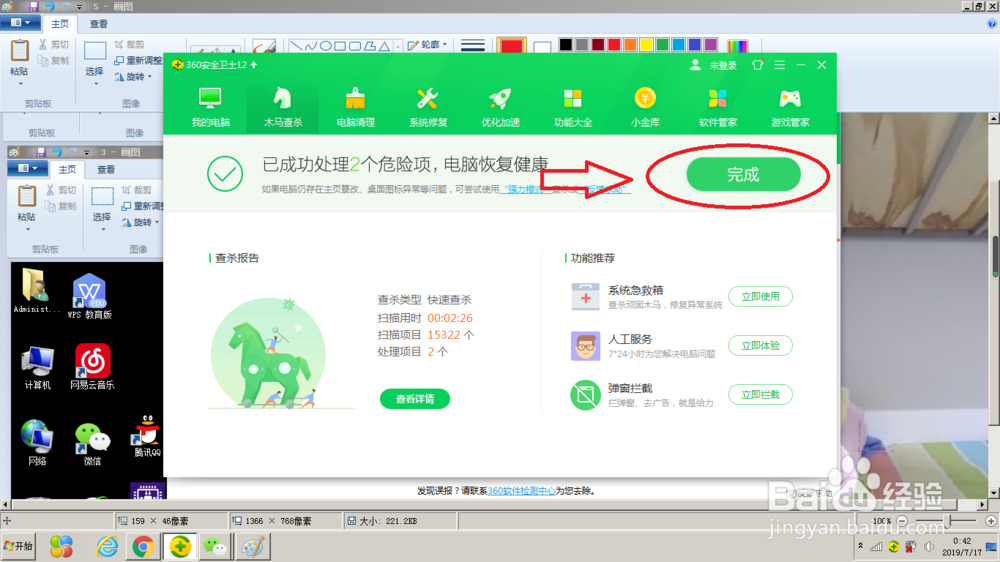Open WeChat from taskbar
Screen dimensions: 1000x562
click(216, 547)
